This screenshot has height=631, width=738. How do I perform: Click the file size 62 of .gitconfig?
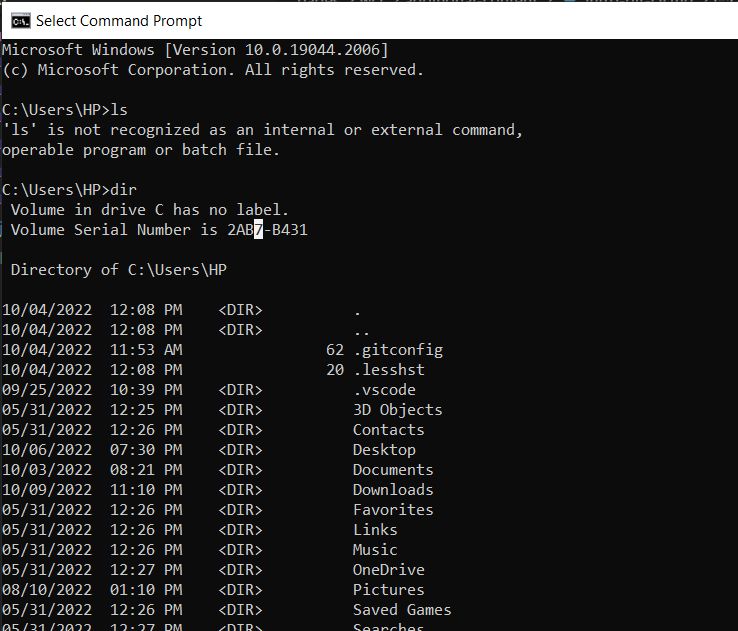335,350
